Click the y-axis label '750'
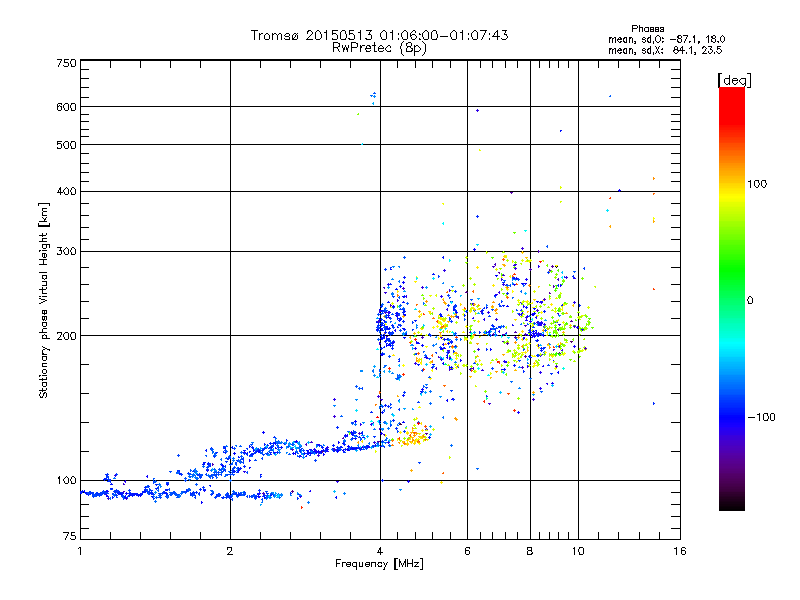 coord(66,63)
